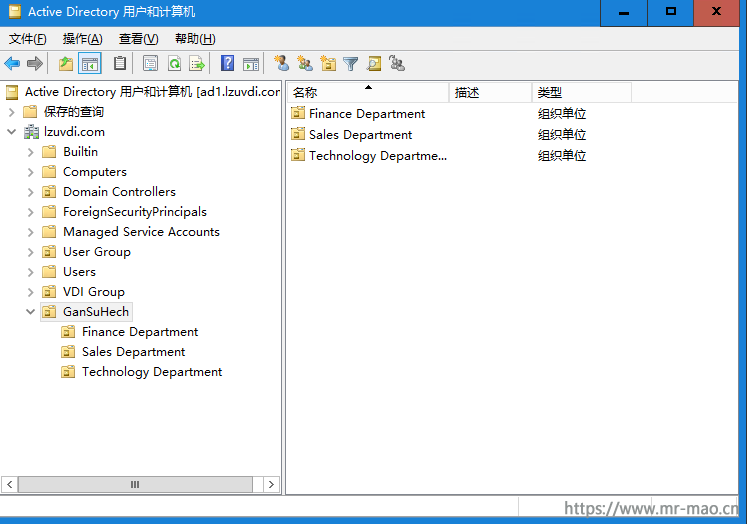The image size is (747, 524).
Task: Expand the Managed Service Accounts node
Action: point(31,232)
